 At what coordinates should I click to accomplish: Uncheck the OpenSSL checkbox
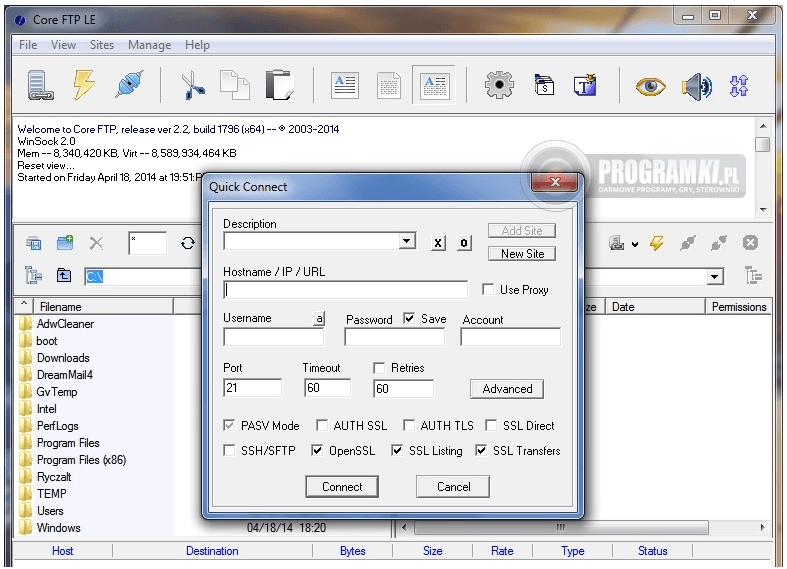coord(317,451)
